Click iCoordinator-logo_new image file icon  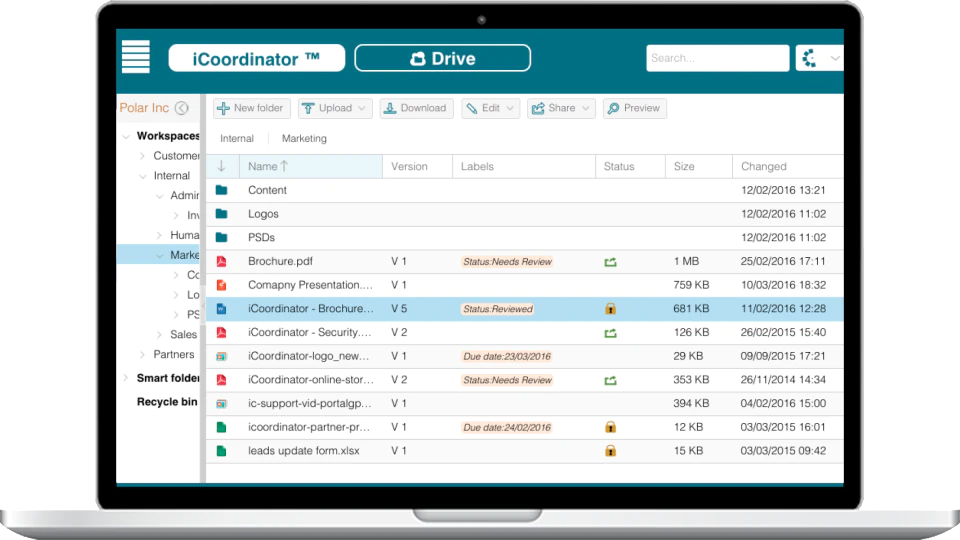pos(222,356)
